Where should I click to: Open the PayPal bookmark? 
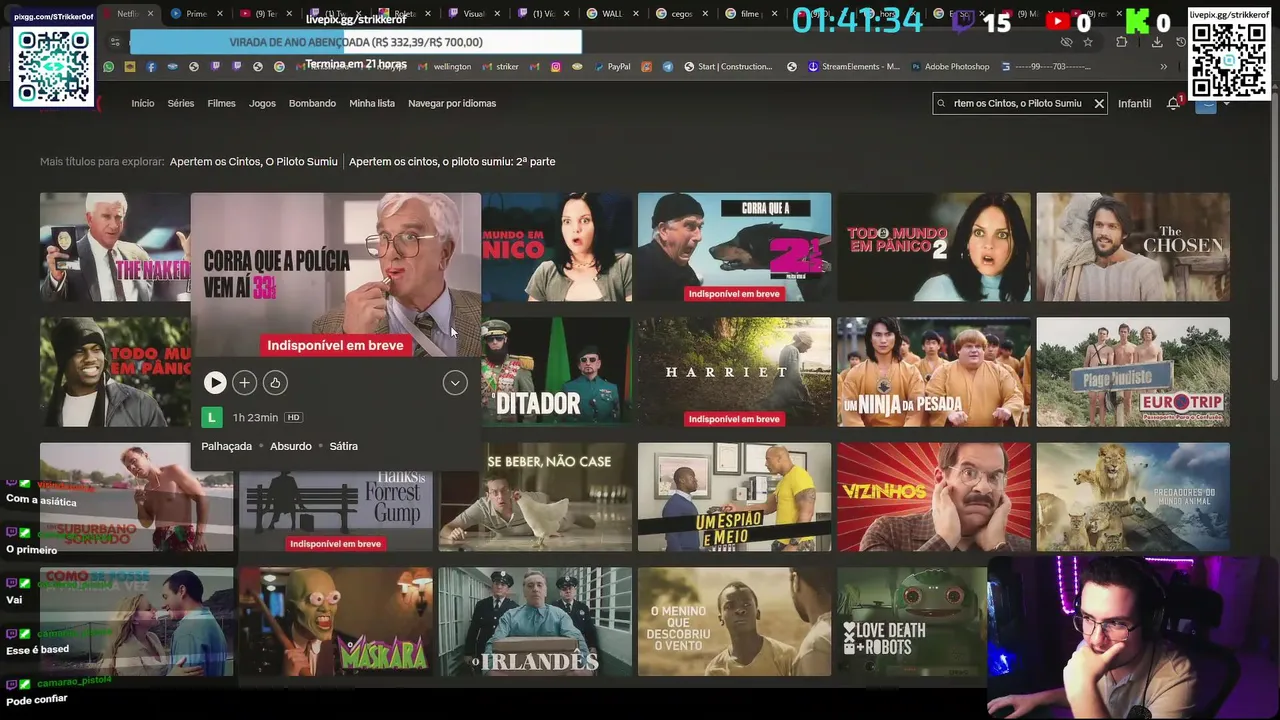coord(612,67)
